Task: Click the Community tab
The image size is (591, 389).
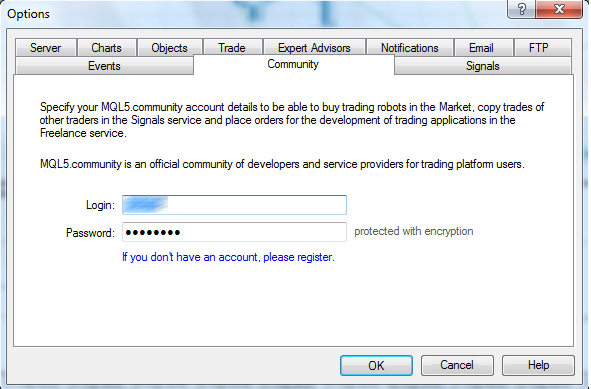Action: [x=293, y=64]
